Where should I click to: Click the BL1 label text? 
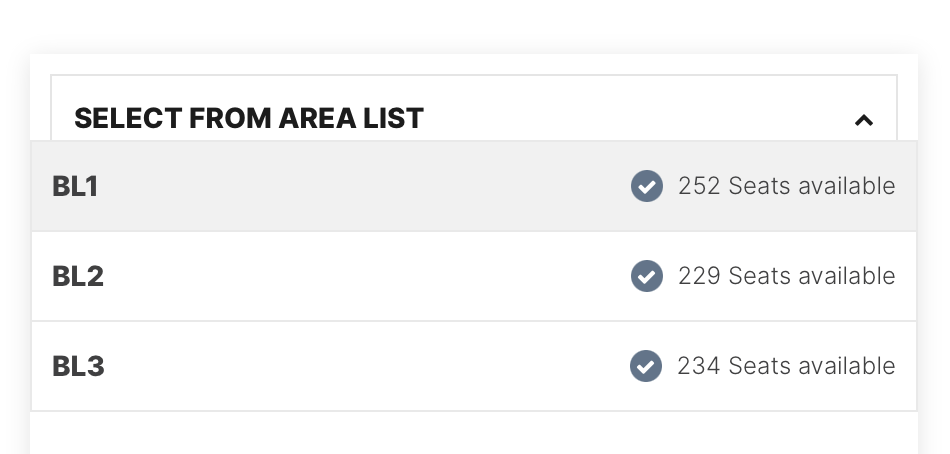point(75,186)
